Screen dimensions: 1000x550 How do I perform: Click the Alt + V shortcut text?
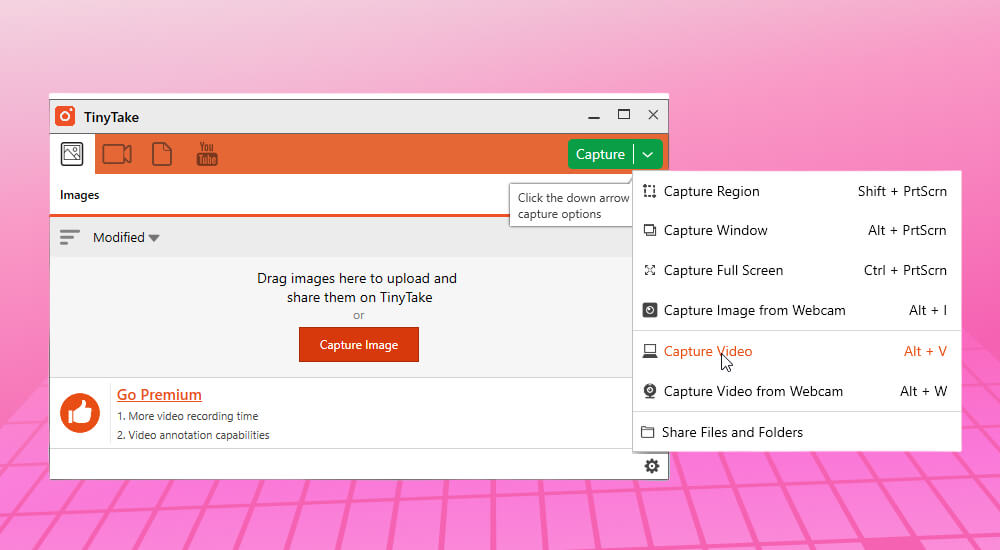point(925,351)
